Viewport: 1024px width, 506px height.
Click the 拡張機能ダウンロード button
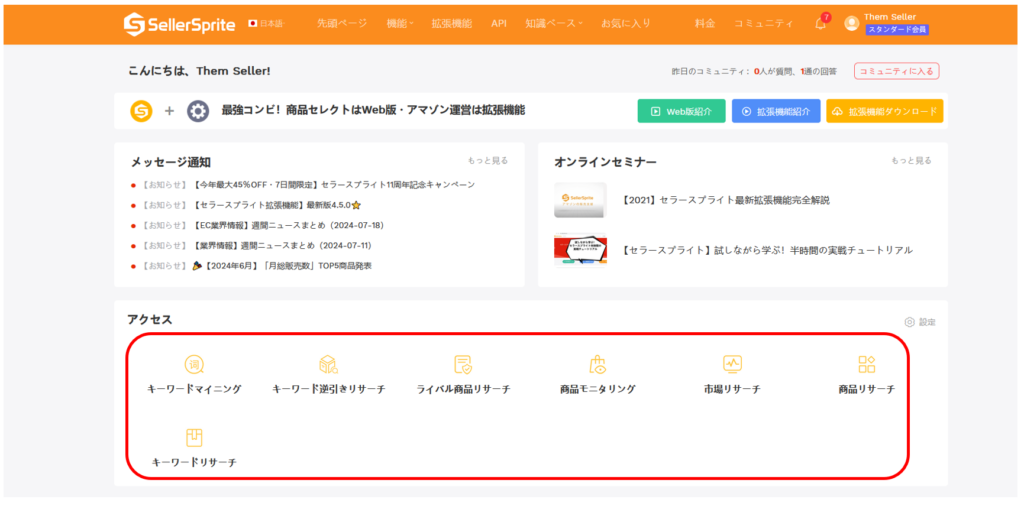click(x=884, y=111)
